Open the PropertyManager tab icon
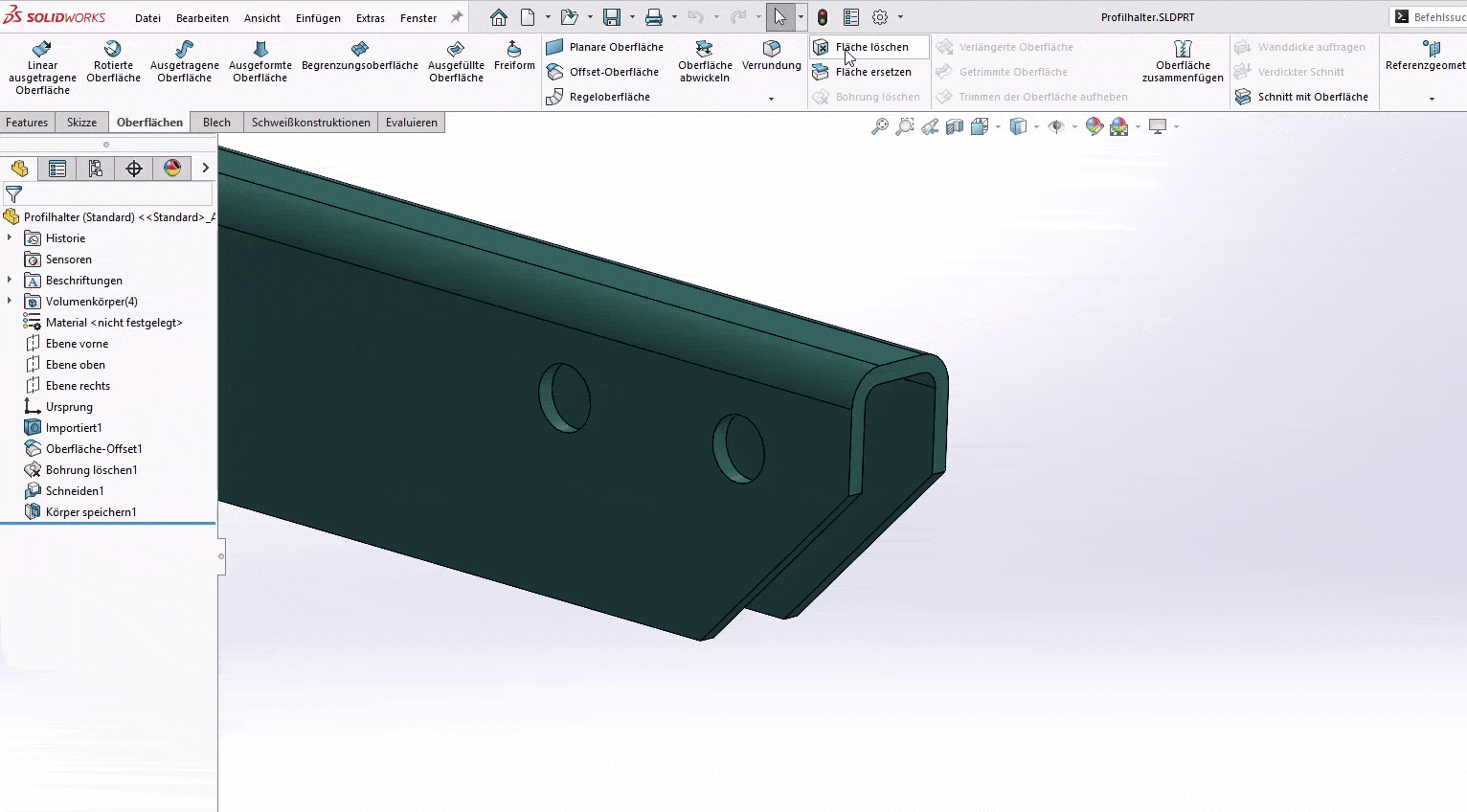Viewport: 1467px width, 812px height. [57, 169]
